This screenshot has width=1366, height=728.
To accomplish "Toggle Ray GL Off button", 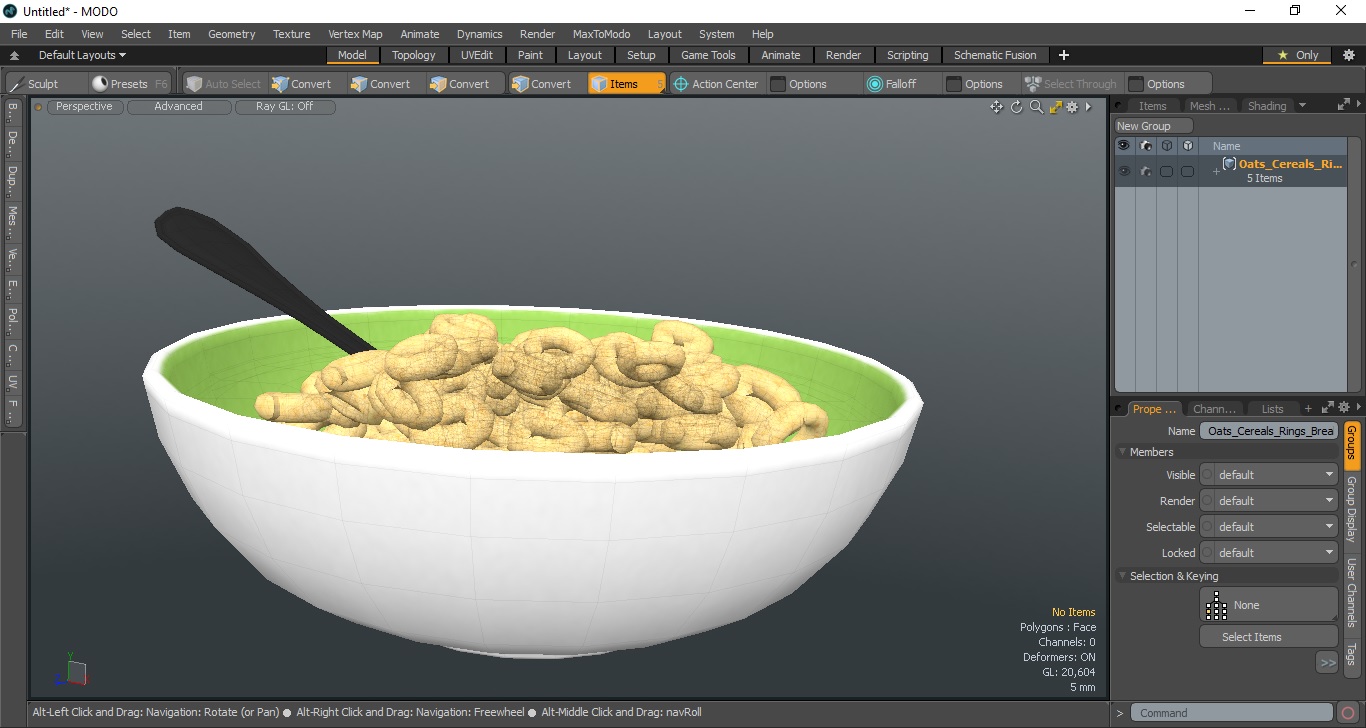I will (x=285, y=106).
